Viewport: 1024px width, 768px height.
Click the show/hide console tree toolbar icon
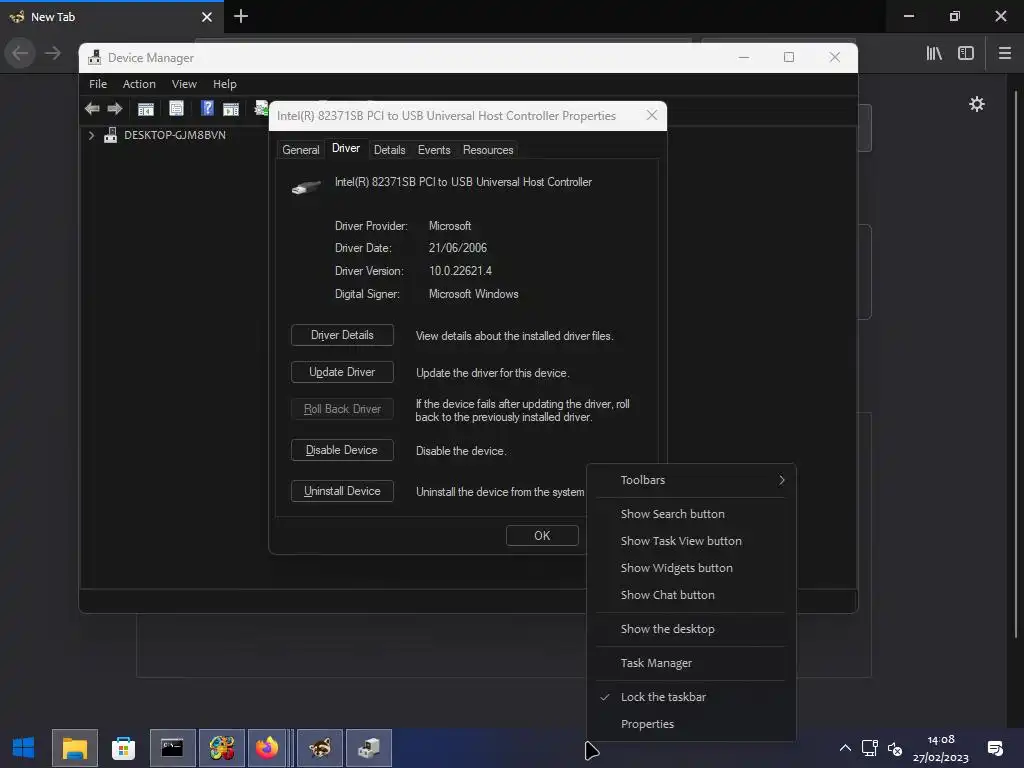click(146, 108)
